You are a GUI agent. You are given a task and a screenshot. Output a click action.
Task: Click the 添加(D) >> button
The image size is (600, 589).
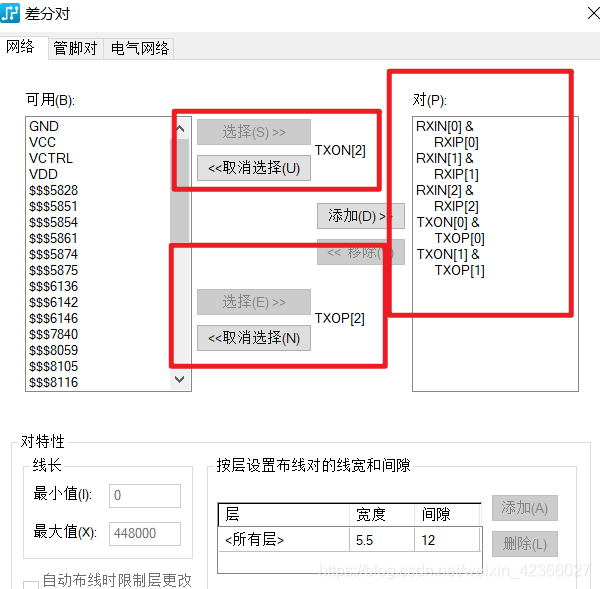pyautogui.click(x=360, y=216)
